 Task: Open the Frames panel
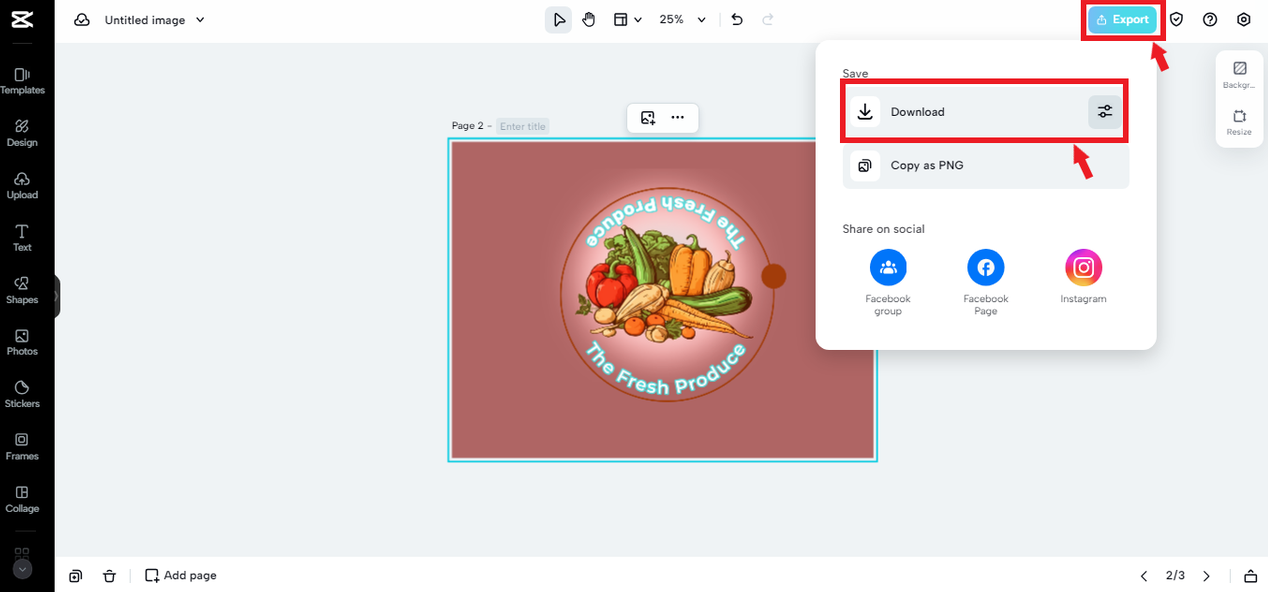22,447
